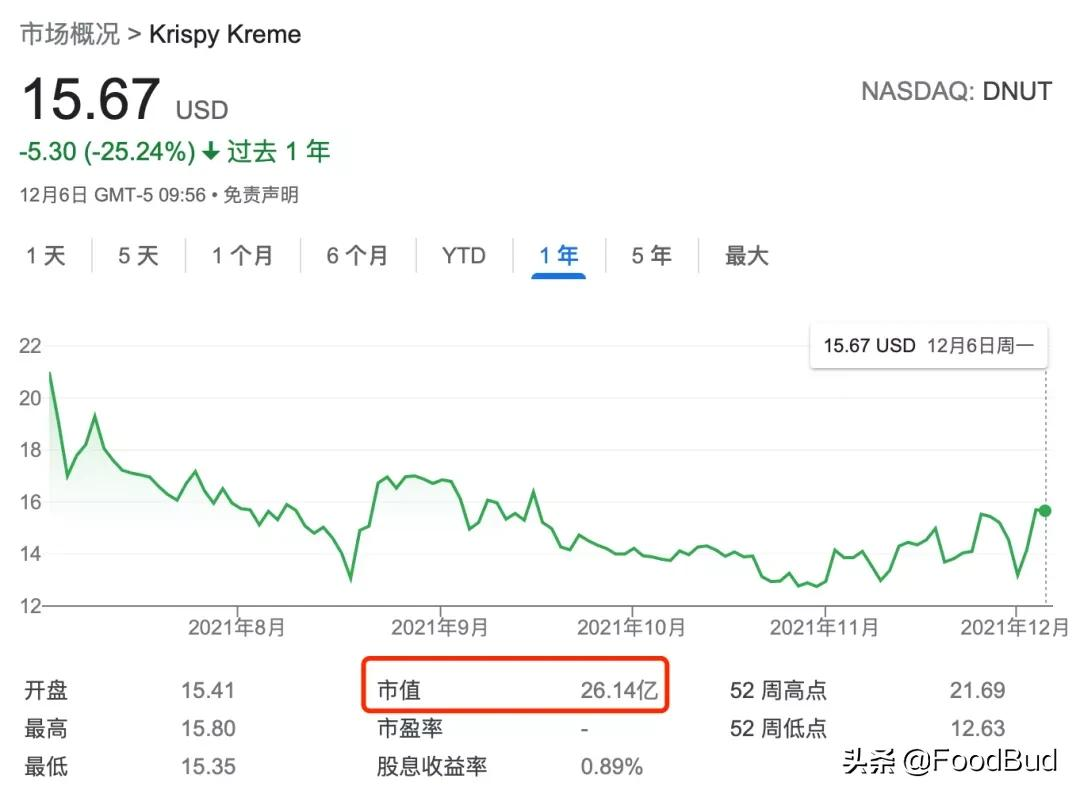Select the 1 年 time range tab
1080x798 pixels.
pyautogui.click(x=558, y=255)
